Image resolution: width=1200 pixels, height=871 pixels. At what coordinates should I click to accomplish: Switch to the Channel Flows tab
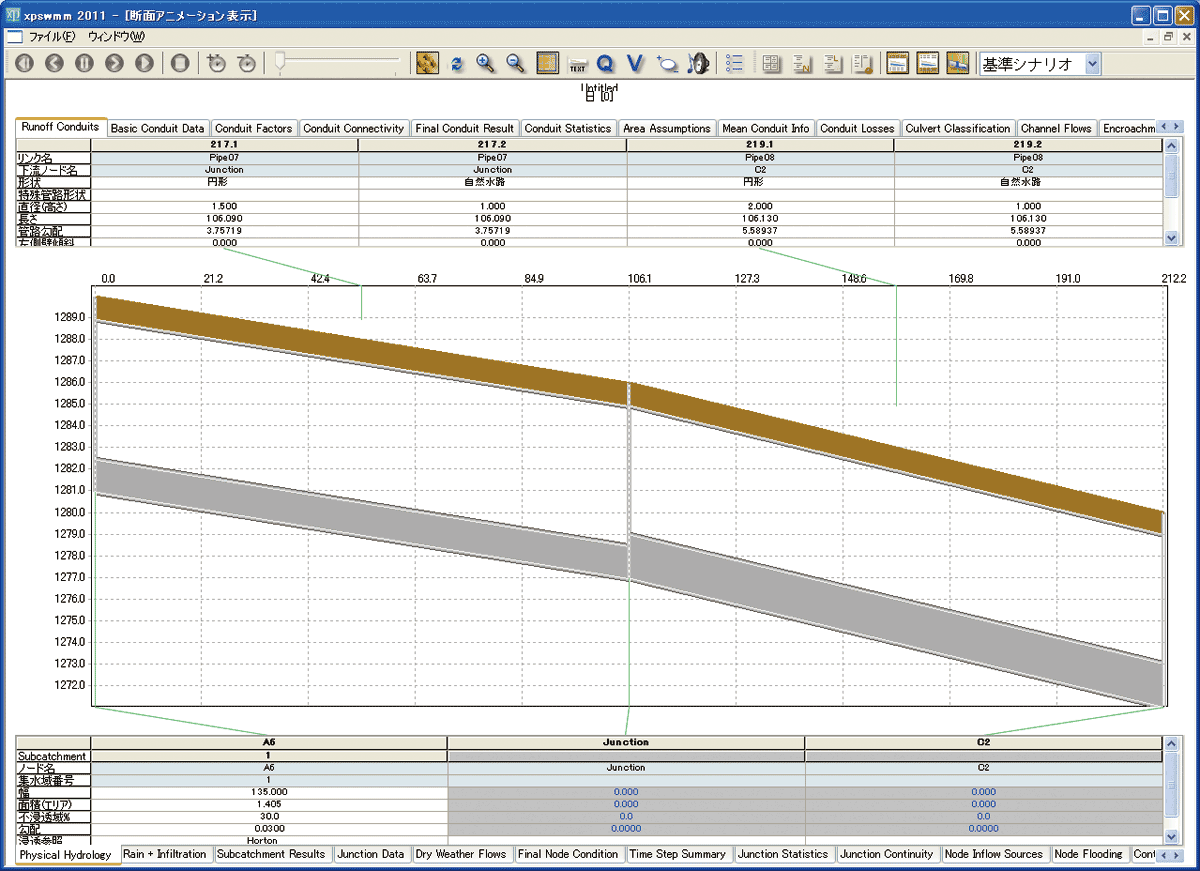pyautogui.click(x=1057, y=128)
